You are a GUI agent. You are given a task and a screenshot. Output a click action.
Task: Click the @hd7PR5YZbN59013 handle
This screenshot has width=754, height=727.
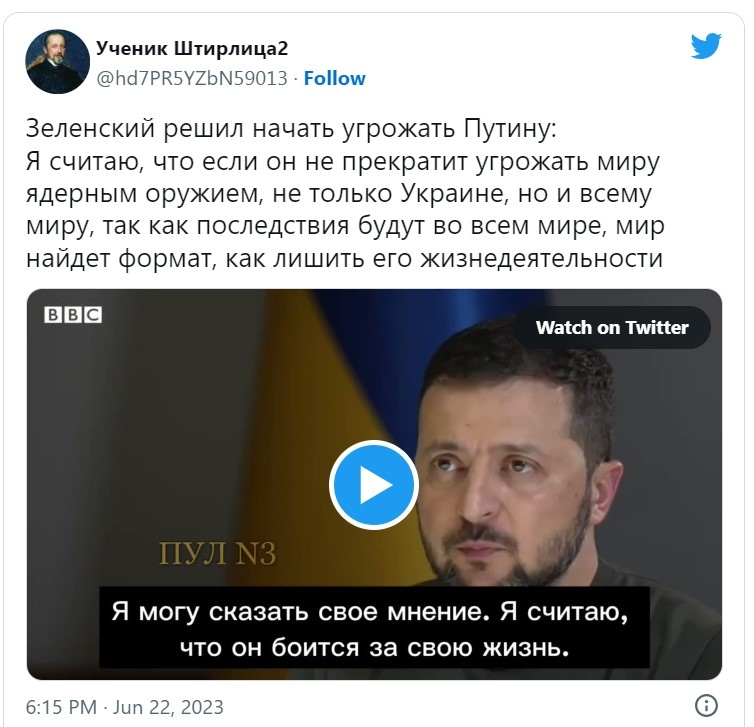pos(192,78)
